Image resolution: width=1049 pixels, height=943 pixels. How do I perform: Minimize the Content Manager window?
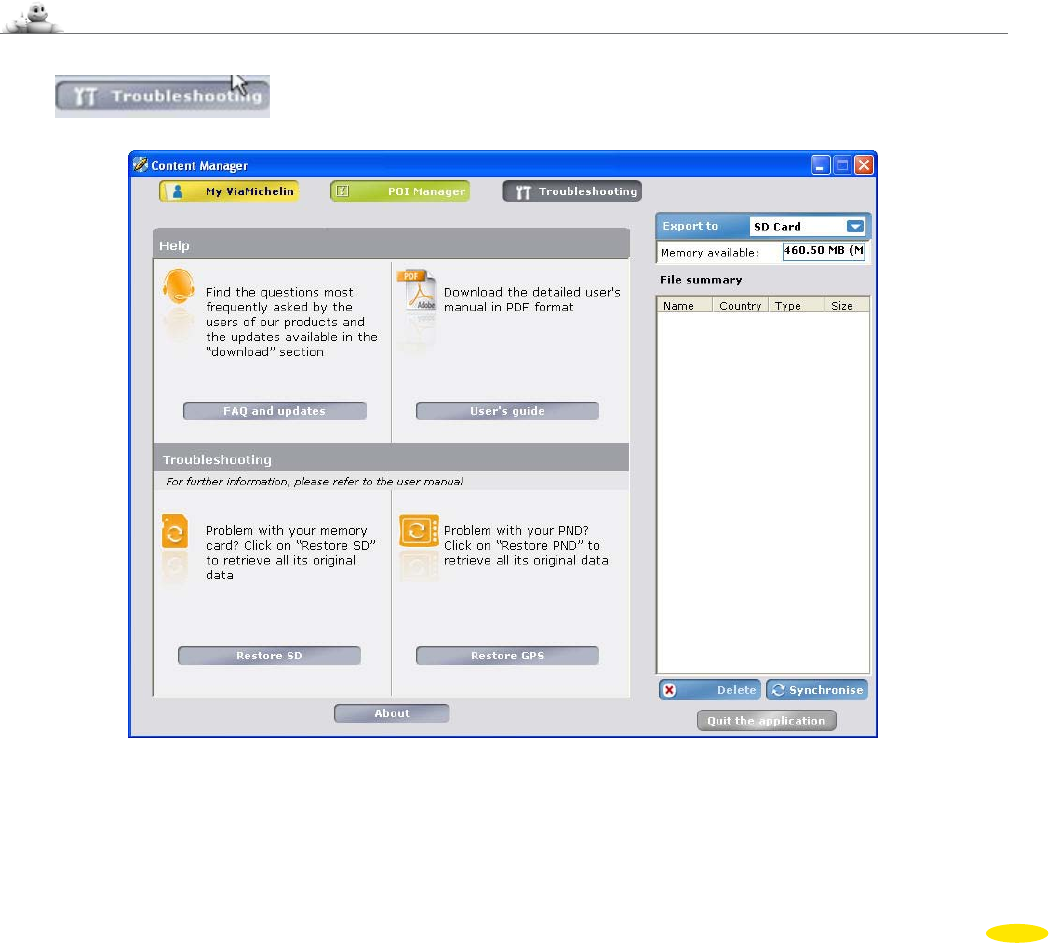click(x=820, y=165)
